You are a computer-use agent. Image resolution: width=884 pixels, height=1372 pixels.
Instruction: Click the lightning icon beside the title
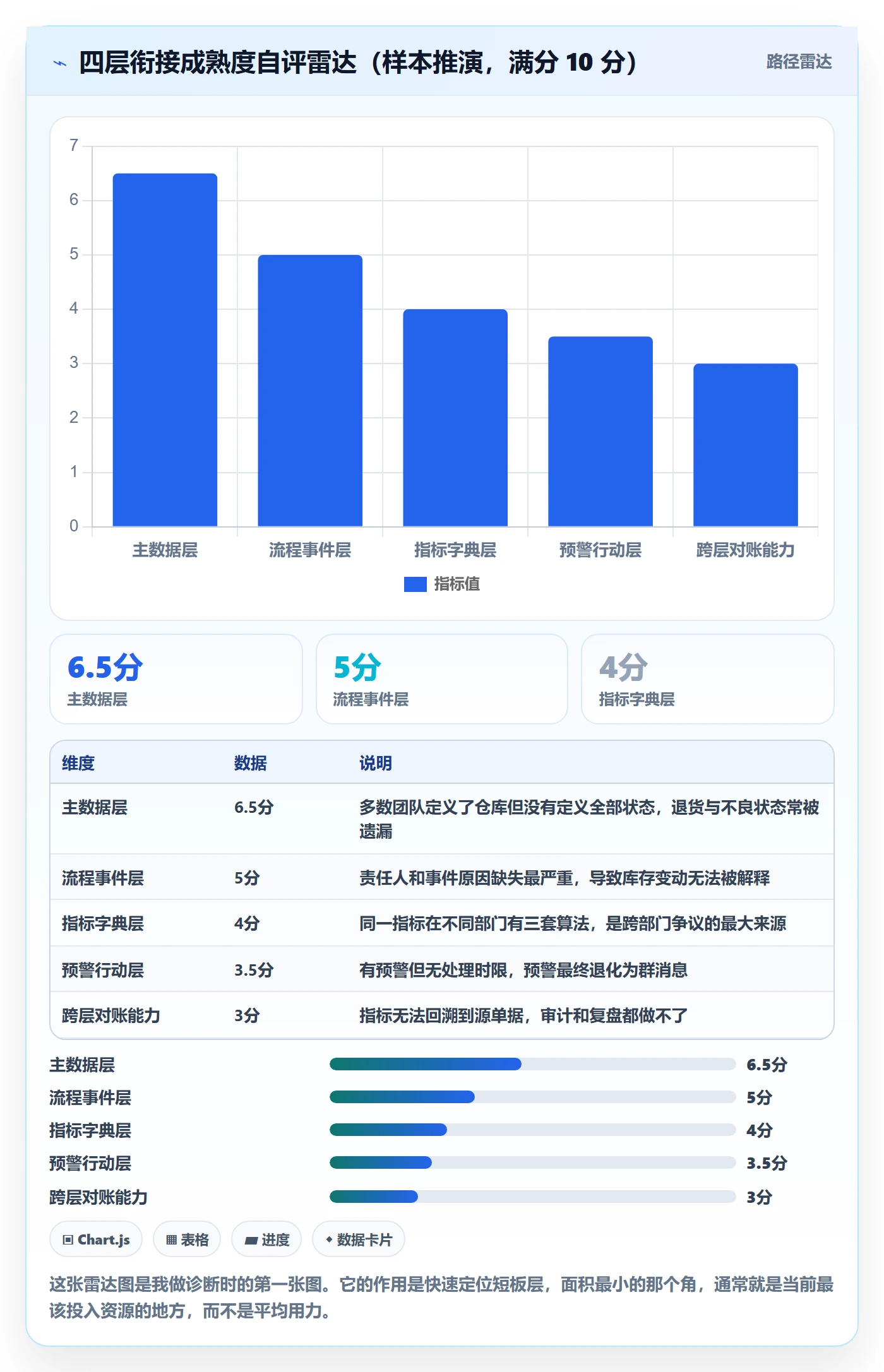pos(60,63)
